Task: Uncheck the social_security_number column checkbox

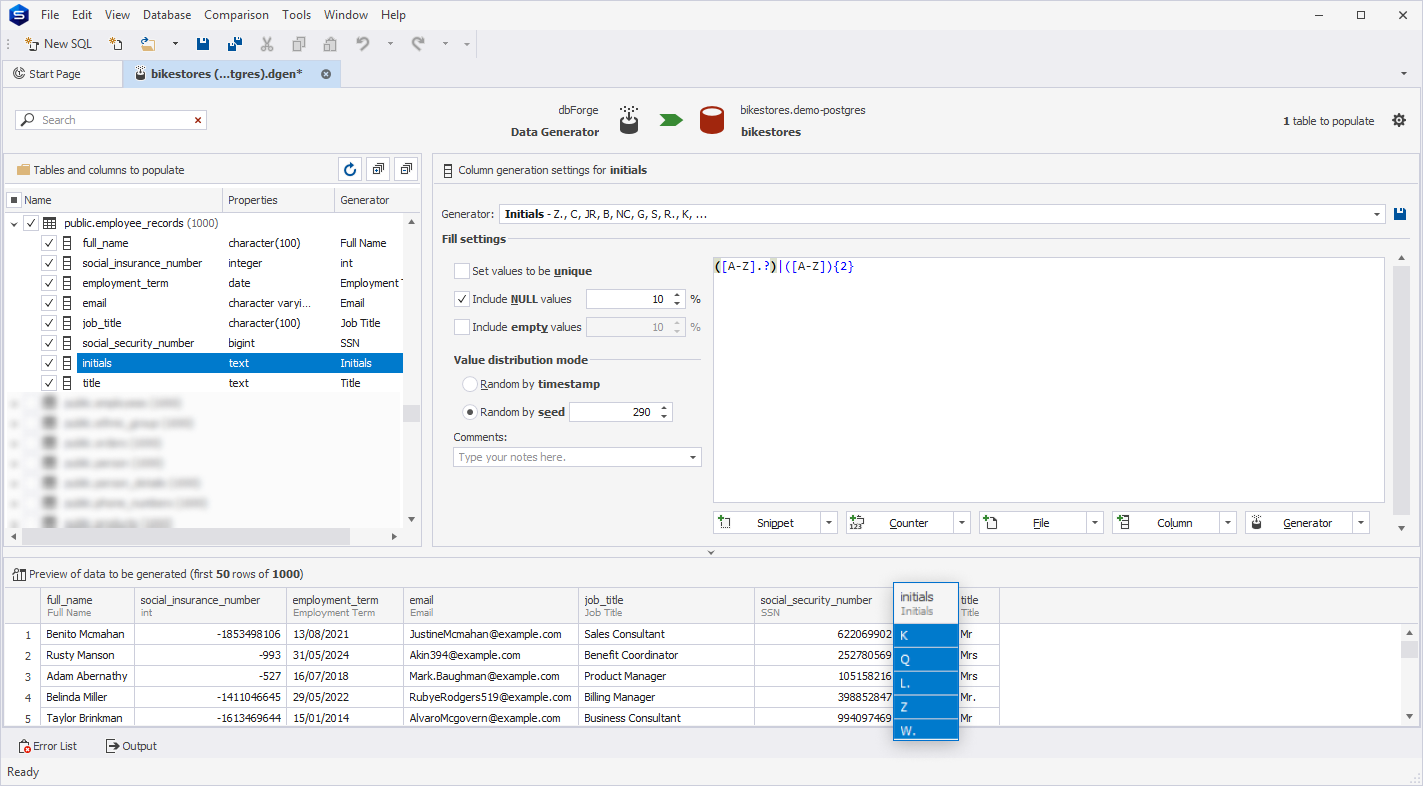Action: tap(48, 343)
